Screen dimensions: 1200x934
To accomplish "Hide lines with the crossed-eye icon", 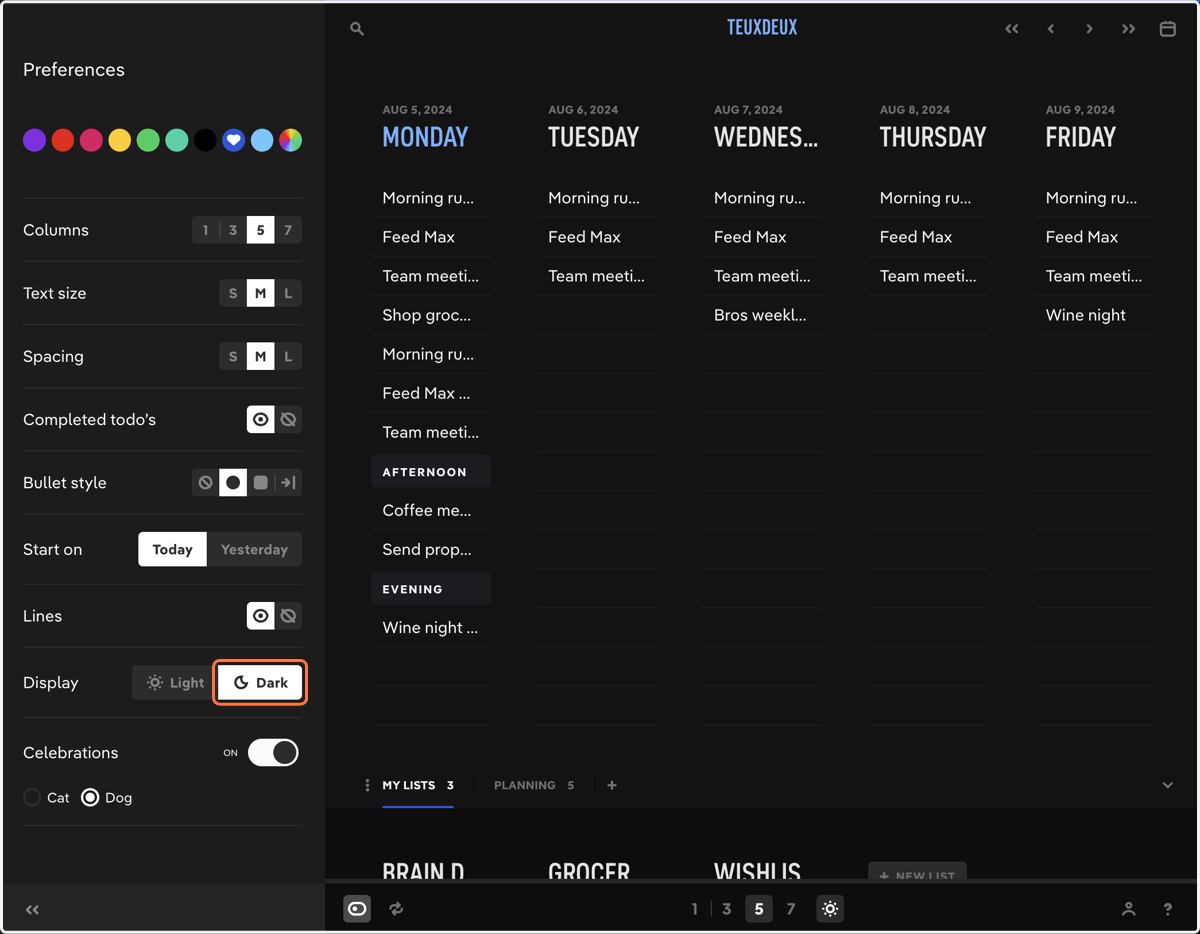I will 288,616.
